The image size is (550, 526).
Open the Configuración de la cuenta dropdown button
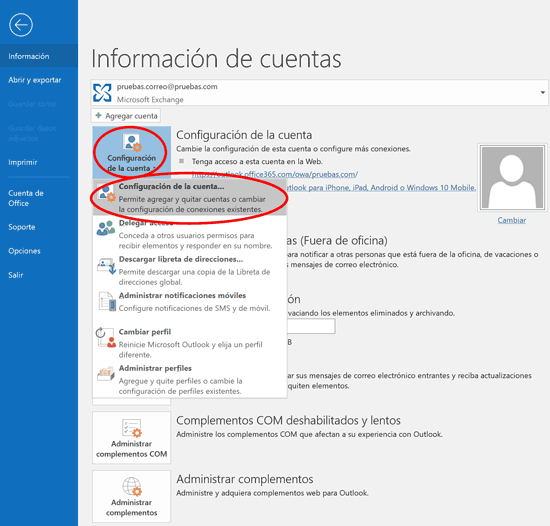(x=132, y=153)
